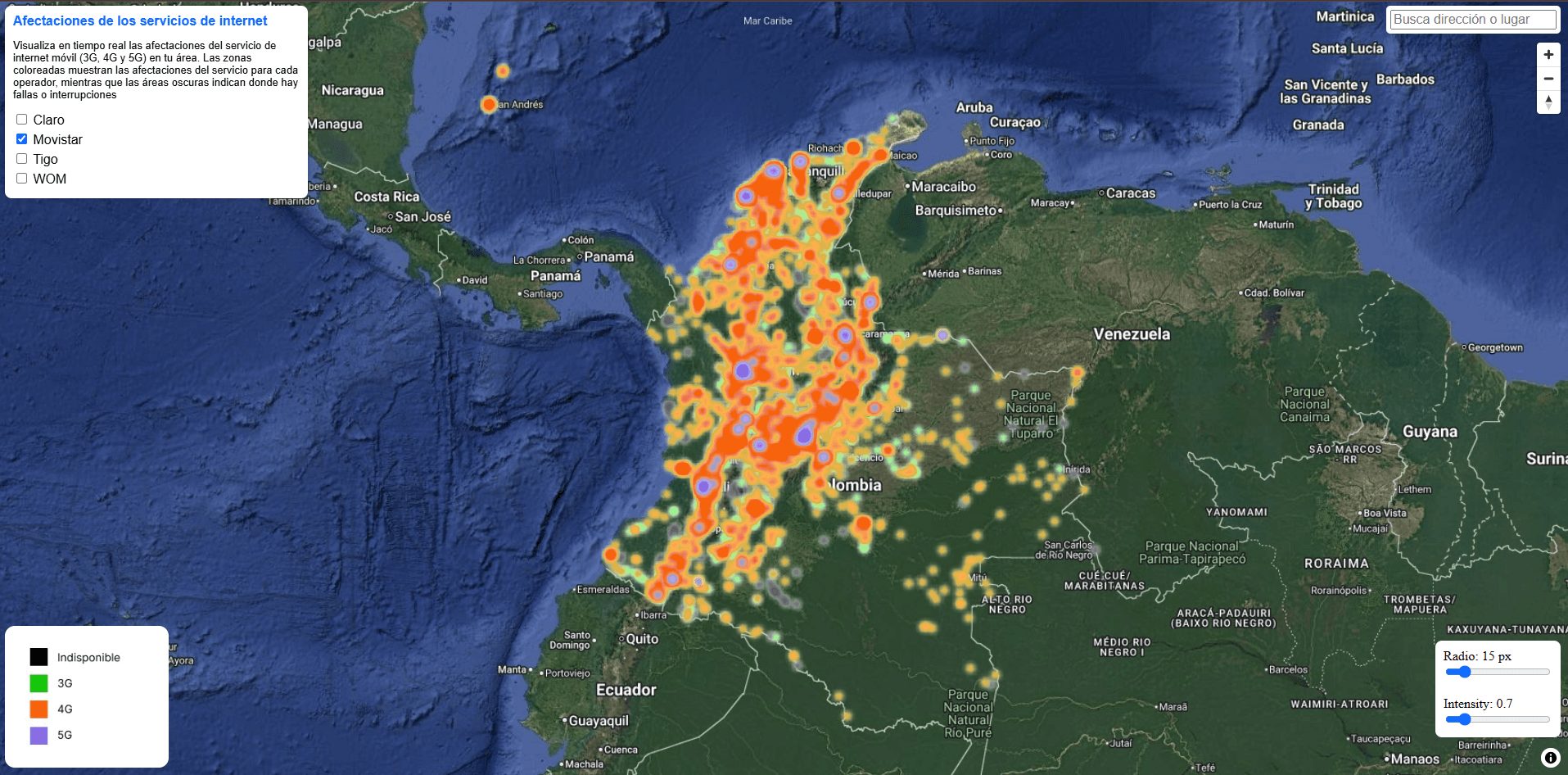Screen dimensions: 1568x775
Task: Click the Maracaibo city label
Action: pyautogui.click(x=944, y=187)
